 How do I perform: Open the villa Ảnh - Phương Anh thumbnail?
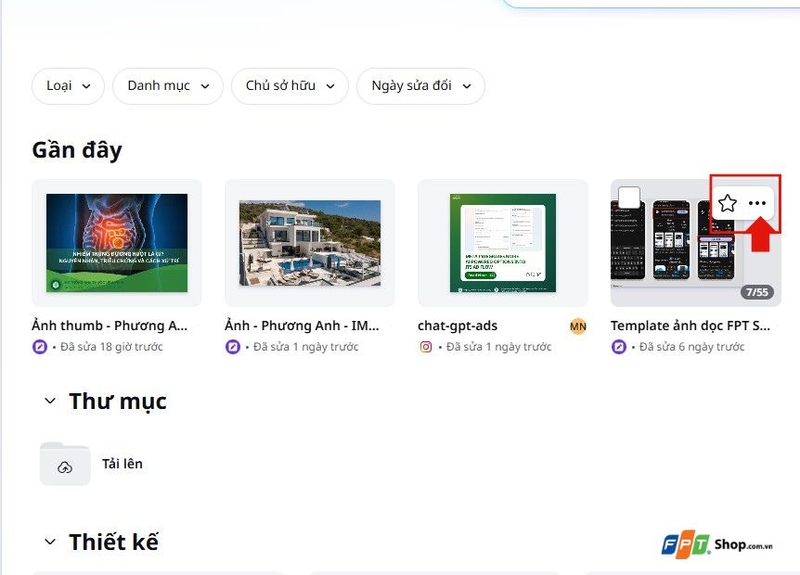pyautogui.click(x=310, y=243)
